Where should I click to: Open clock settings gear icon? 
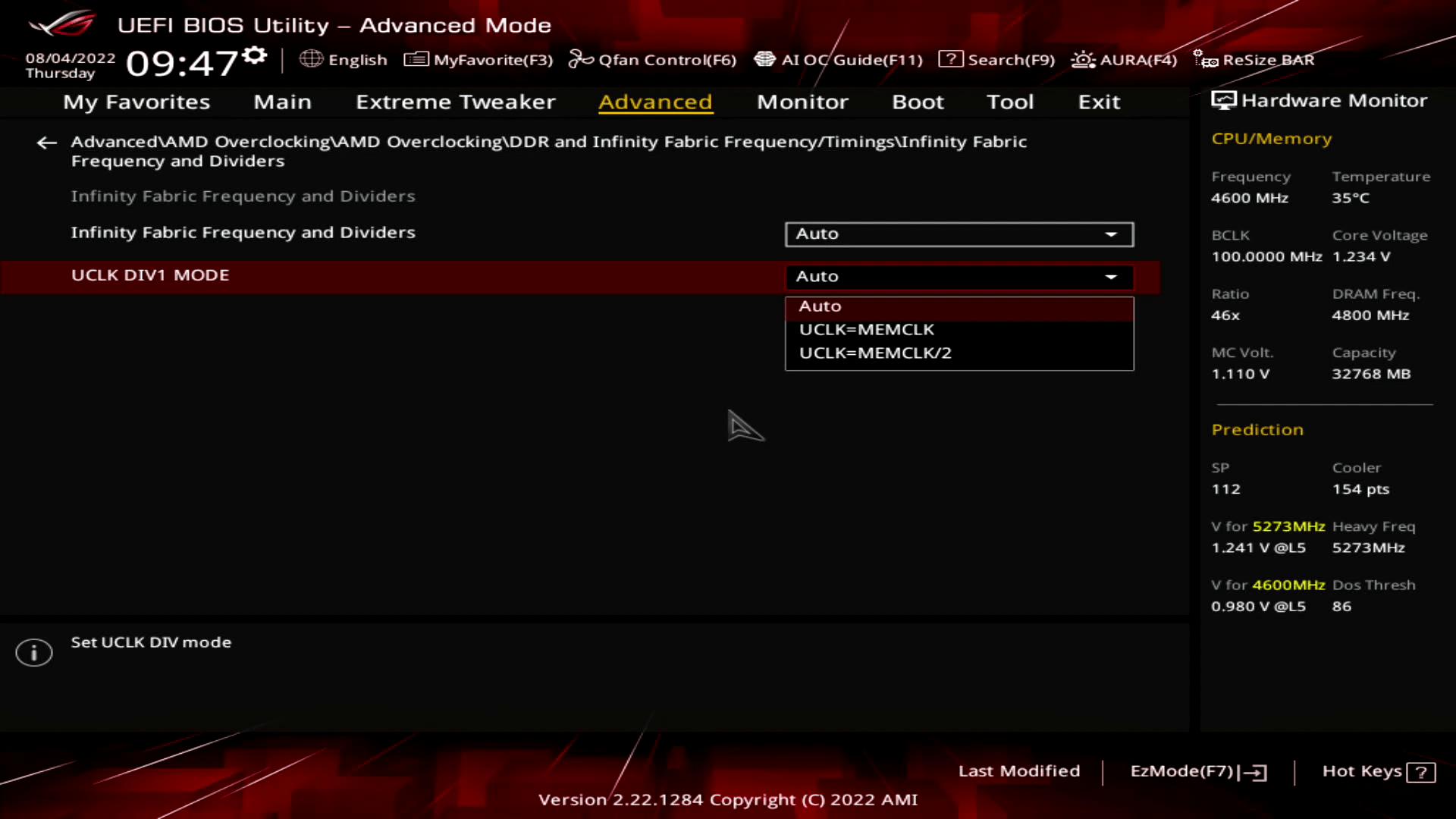256,55
